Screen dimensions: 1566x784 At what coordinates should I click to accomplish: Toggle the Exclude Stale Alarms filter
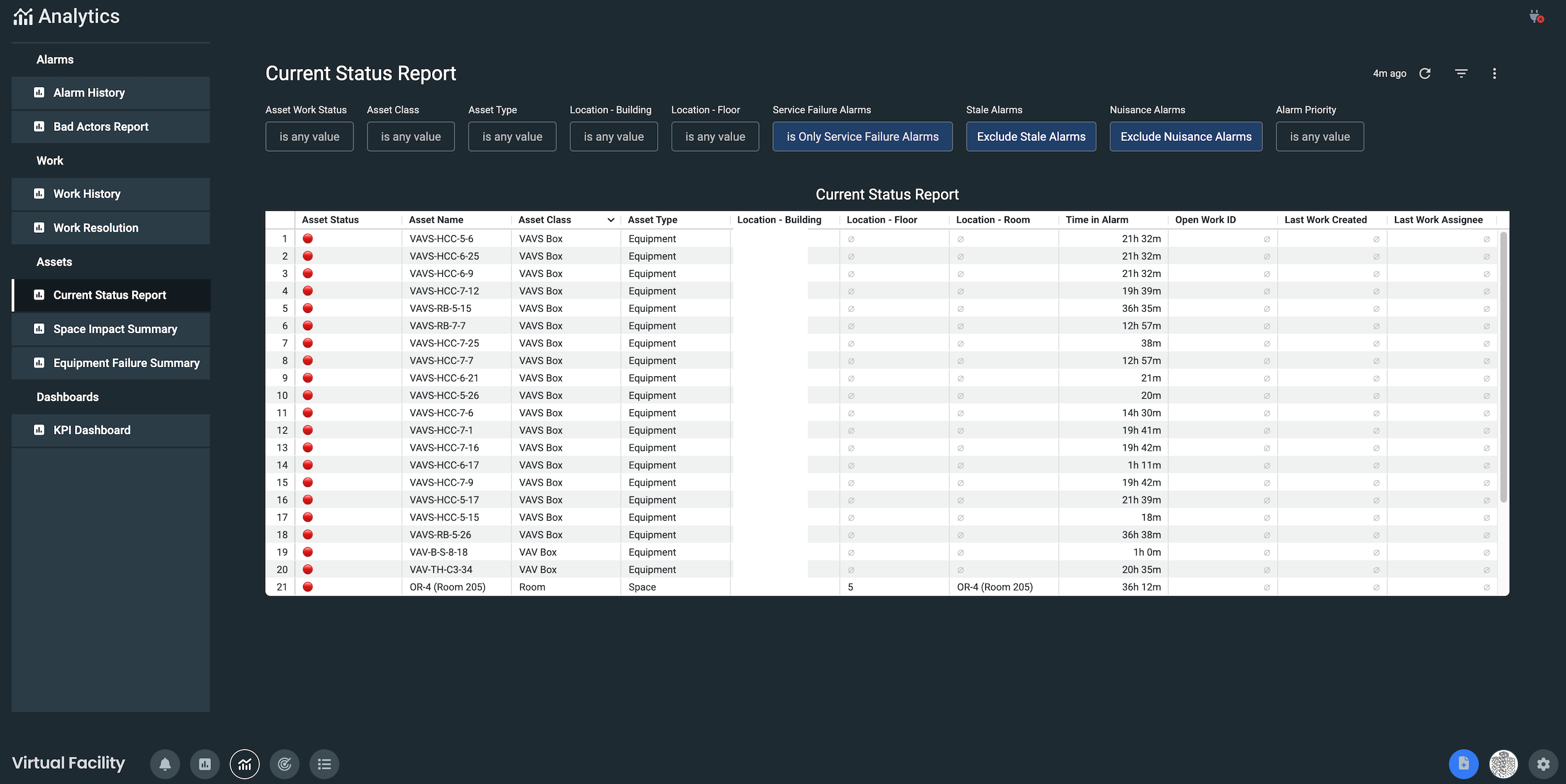point(1031,136)
